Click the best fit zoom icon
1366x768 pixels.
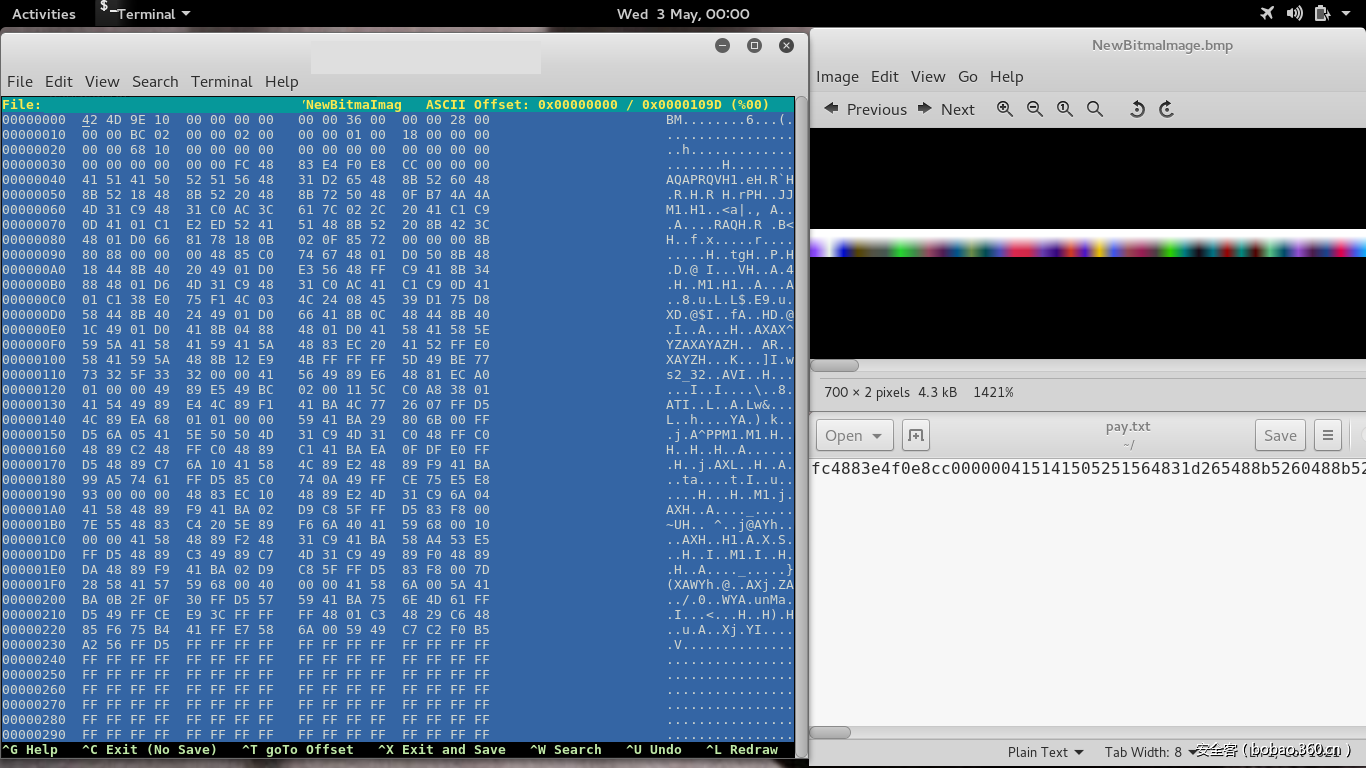pyautogui.click(x=1095, y=109)
